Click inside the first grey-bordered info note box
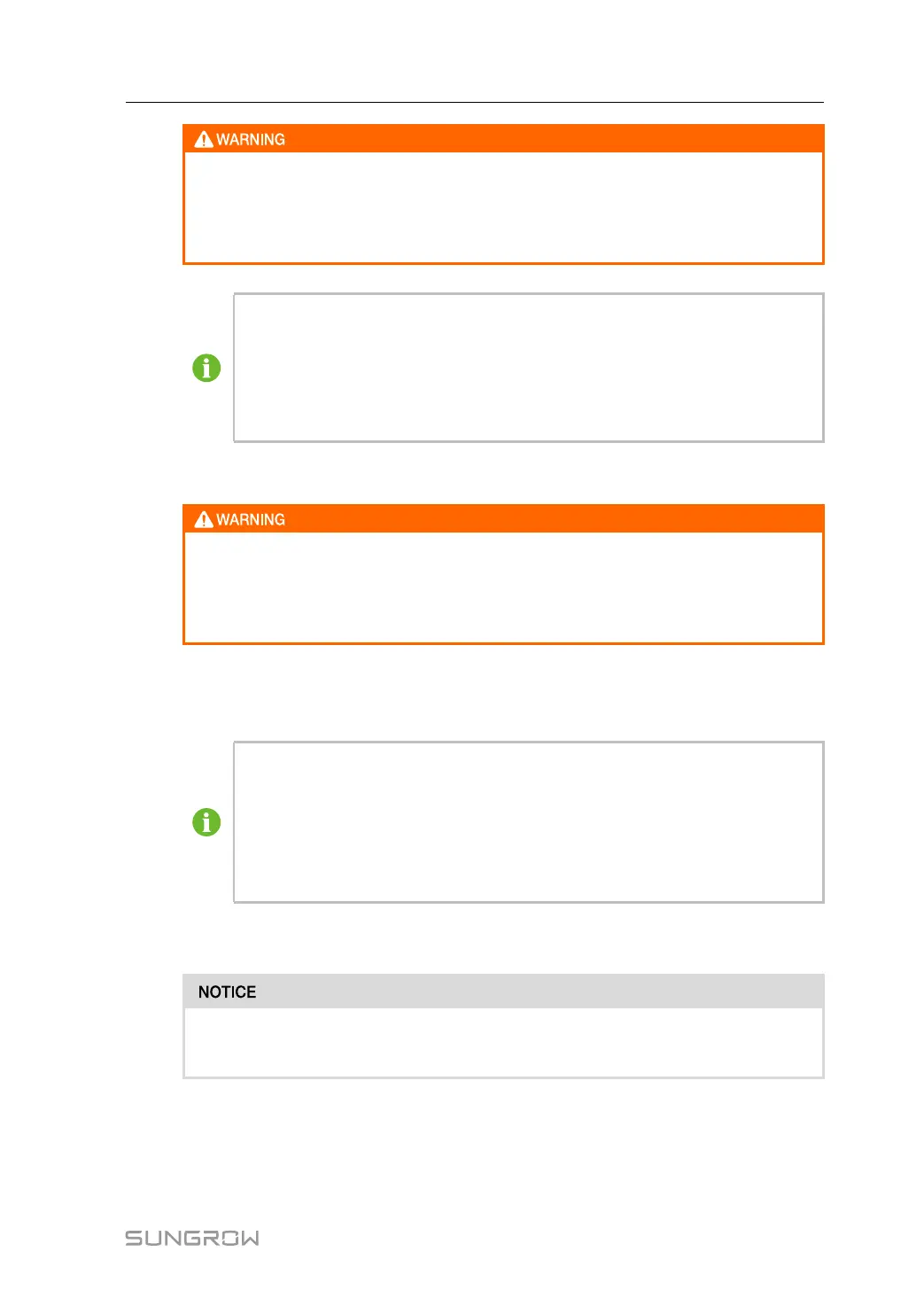The height and width of the screenshot is (1306, 924). click(528, 368)
